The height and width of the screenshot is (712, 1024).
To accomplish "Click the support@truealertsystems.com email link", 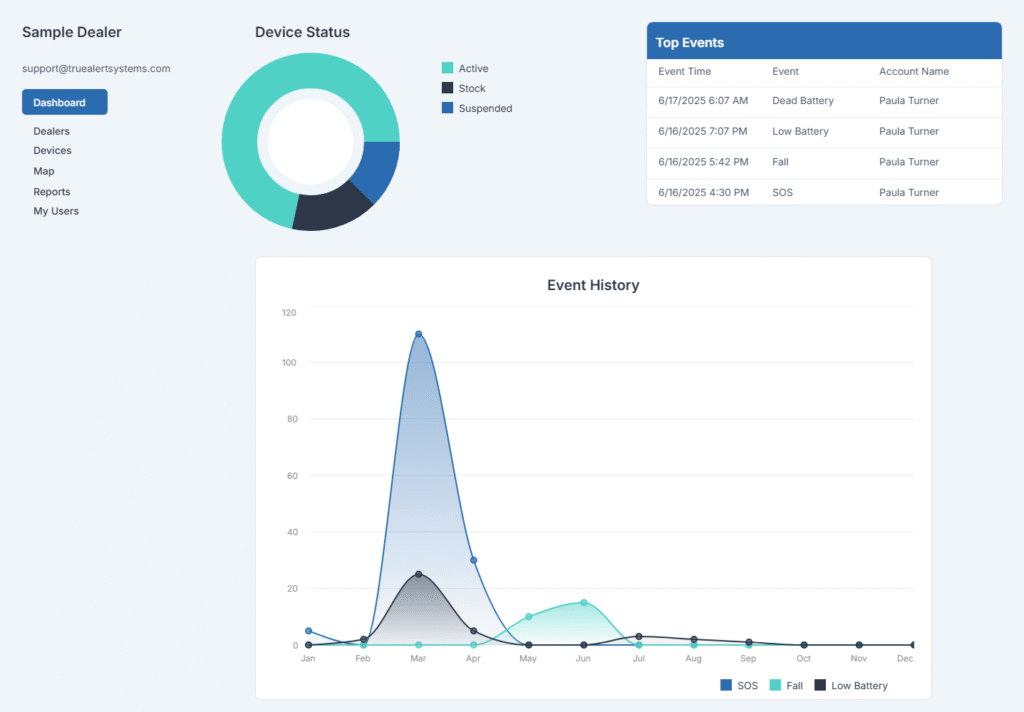I will (x=97, y=68).
